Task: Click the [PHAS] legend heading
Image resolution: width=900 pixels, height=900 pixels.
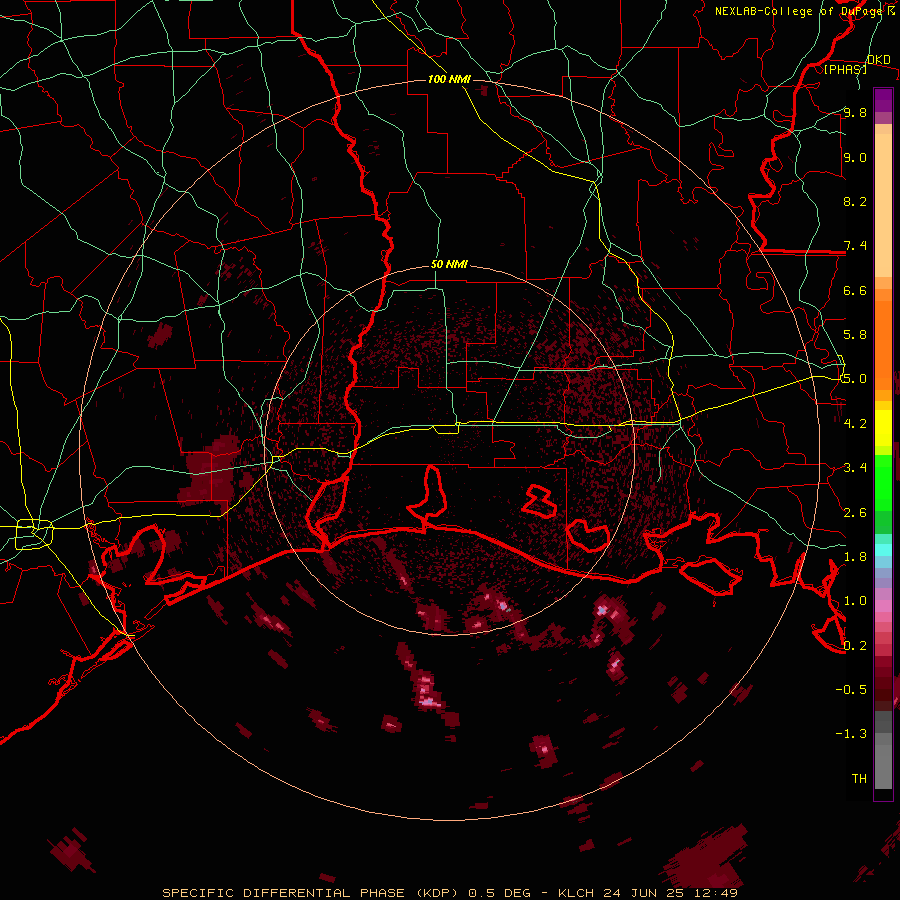Action: pyautogui.click(x=845, y=69)
